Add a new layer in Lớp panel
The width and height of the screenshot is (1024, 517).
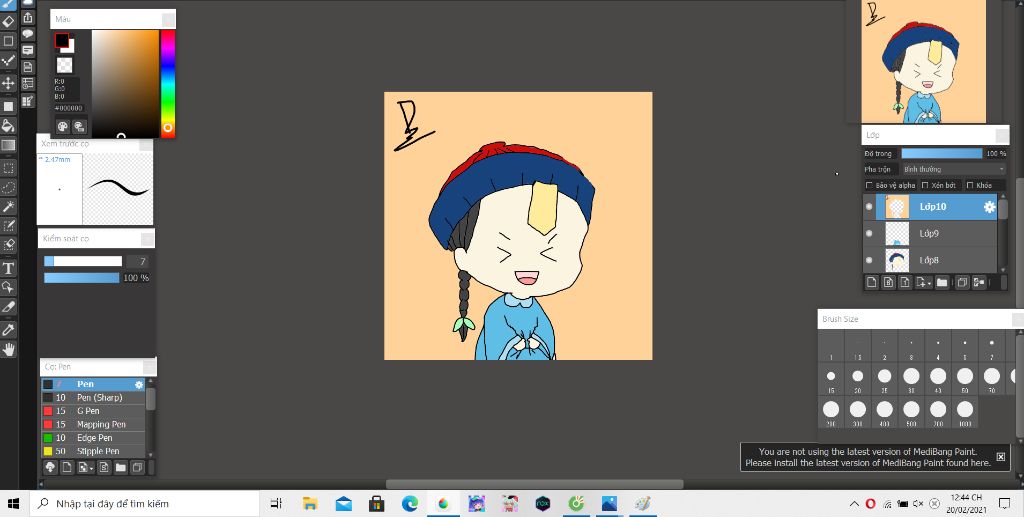[x=871, y=283]
